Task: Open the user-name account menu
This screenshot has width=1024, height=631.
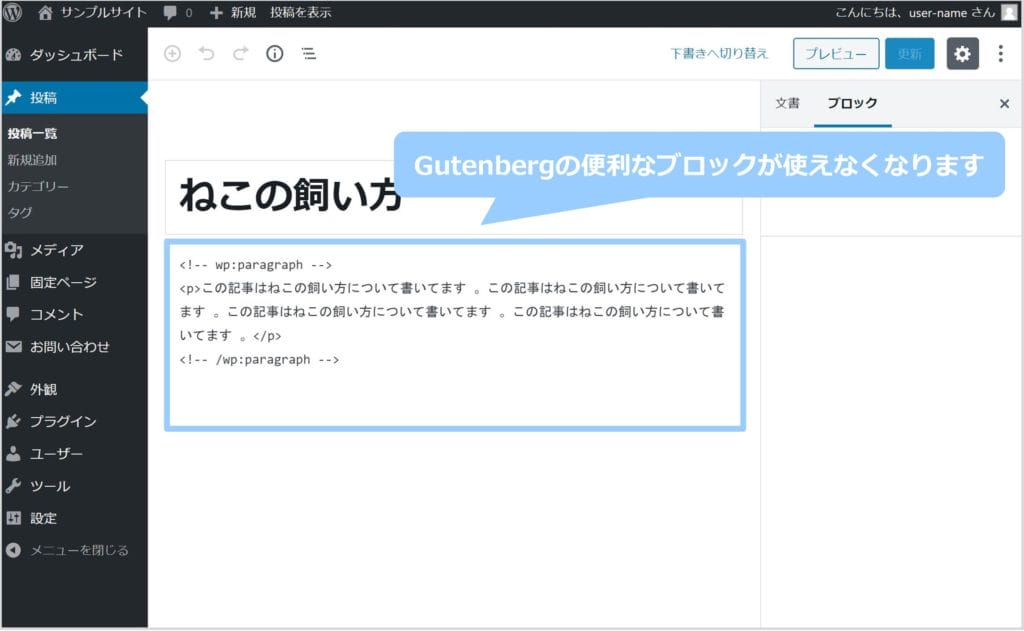Action: [x=915, y=12]
